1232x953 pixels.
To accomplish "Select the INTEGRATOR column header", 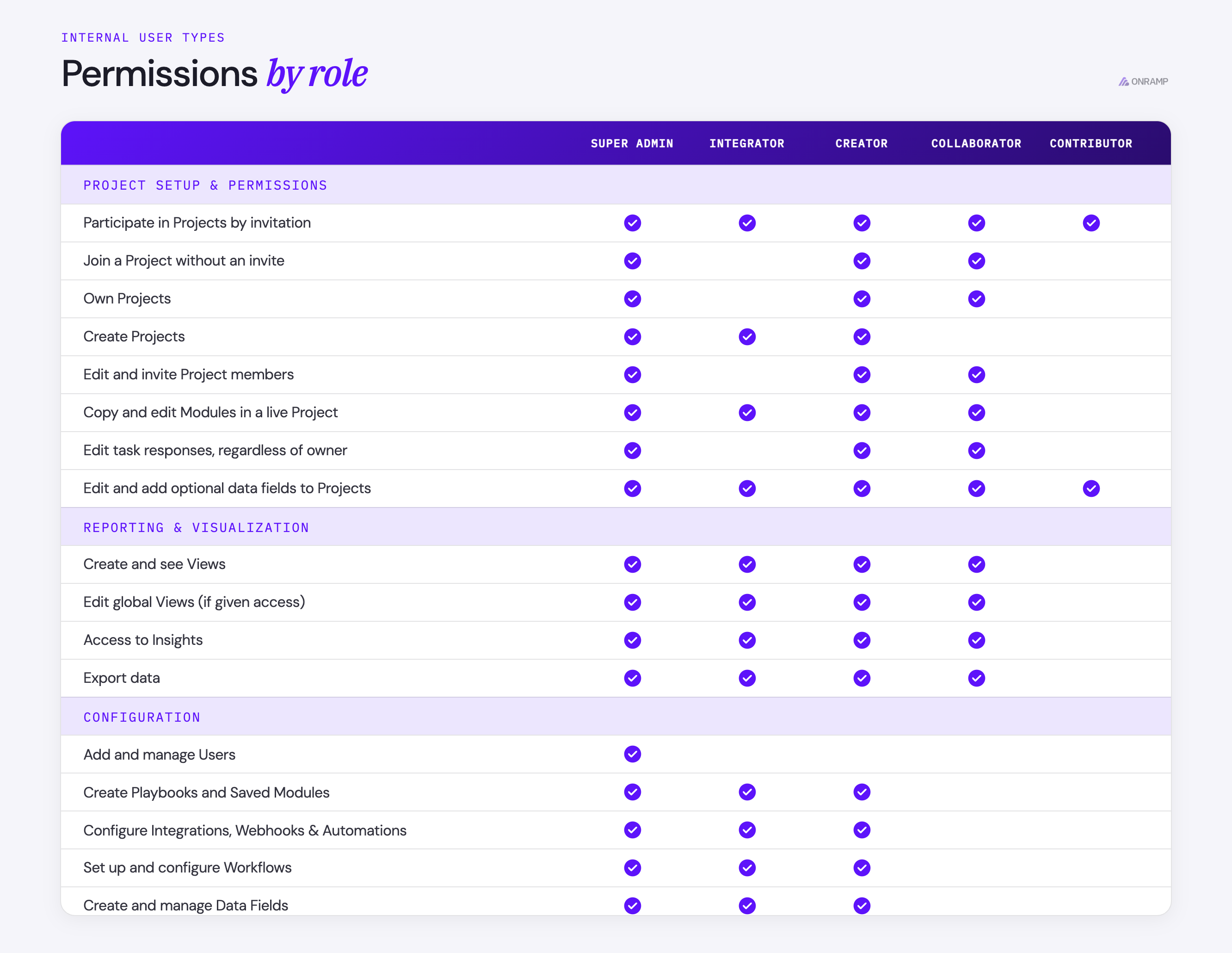I will click(x=747, y=143).
